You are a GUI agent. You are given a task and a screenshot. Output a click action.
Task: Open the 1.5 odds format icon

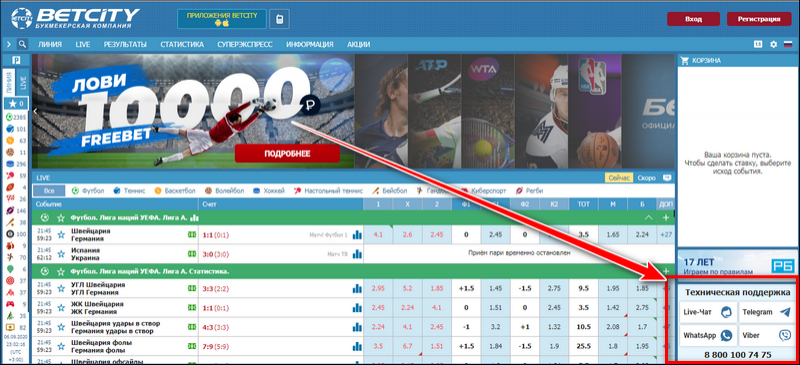(x=758, y=44)
